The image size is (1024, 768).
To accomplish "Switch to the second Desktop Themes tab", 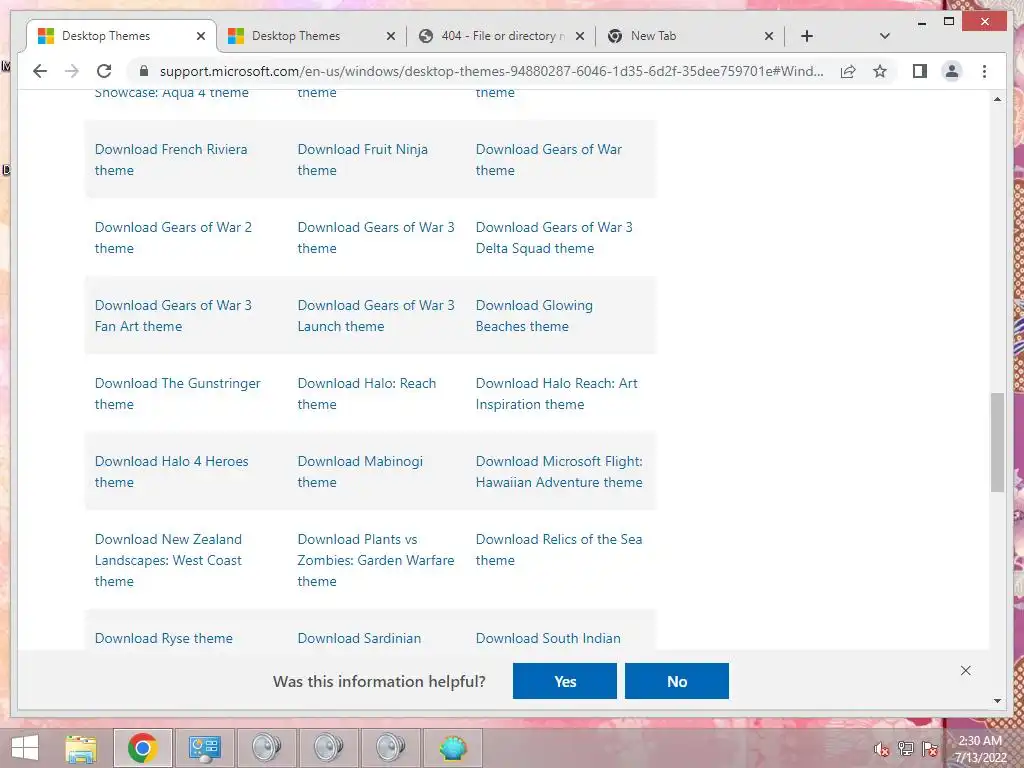I will click(x=311, y=36).
